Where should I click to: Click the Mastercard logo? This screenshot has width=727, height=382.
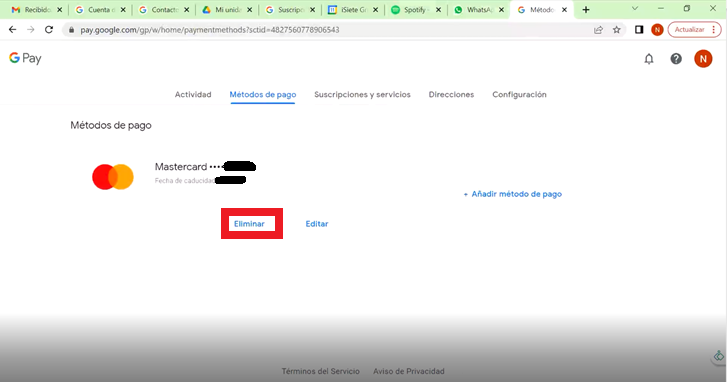point(113,177)
